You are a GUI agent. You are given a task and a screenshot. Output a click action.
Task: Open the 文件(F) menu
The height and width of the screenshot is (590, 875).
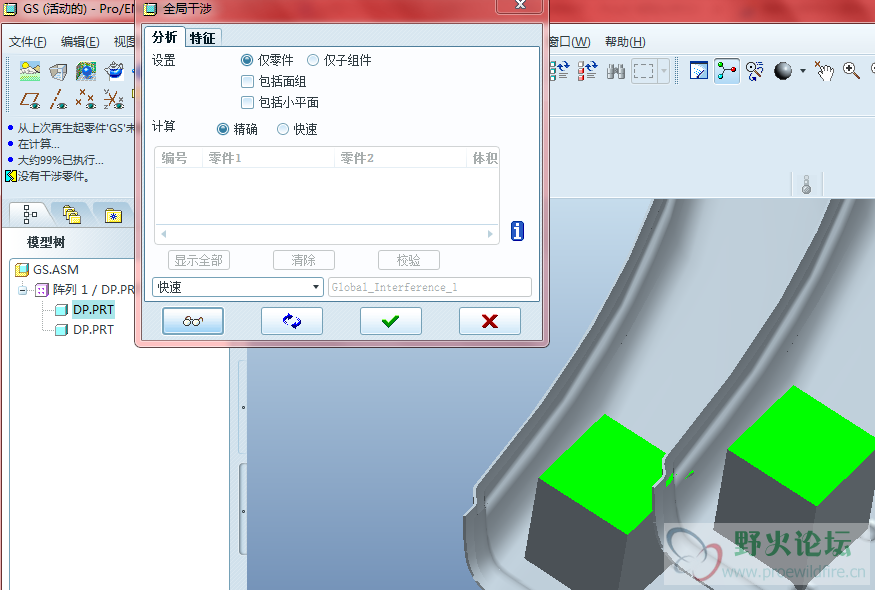(x=28, y=42)
